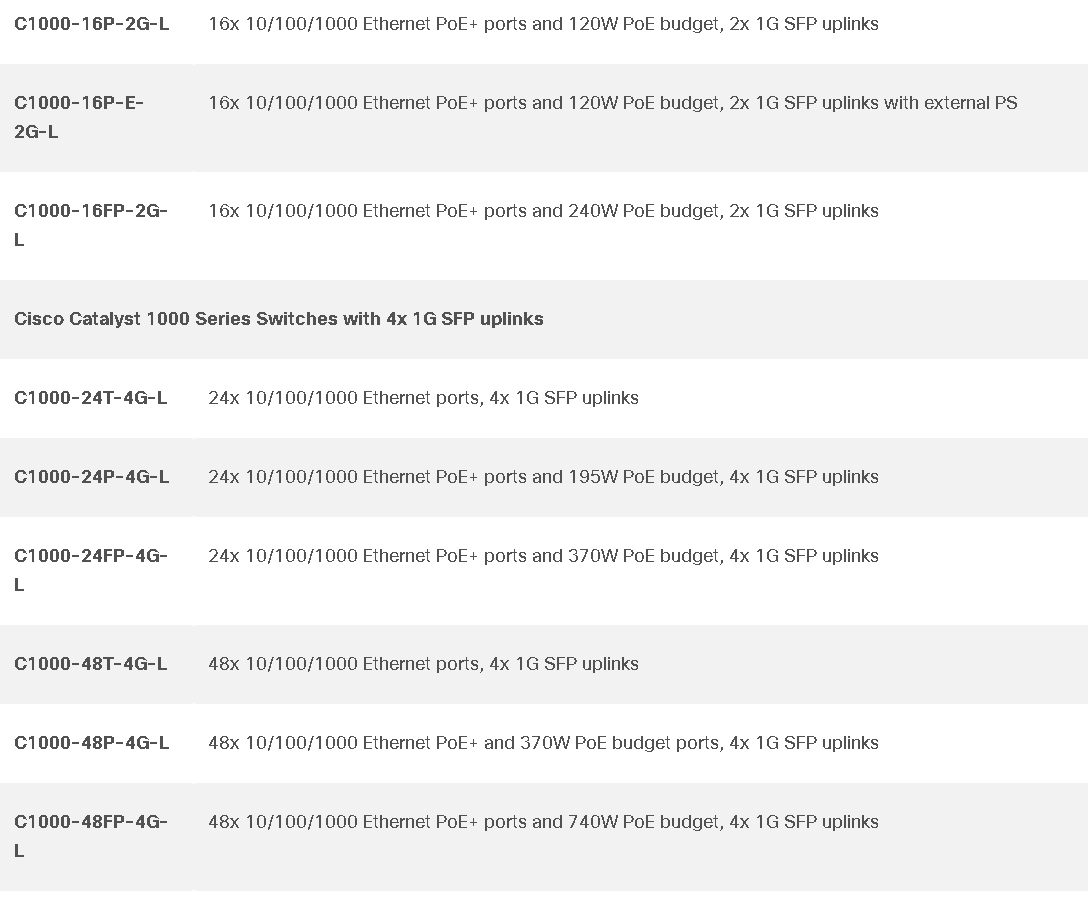Click the 24-port 370W PoE budget description
The image size is (1088, 903).
pos(543,556)
